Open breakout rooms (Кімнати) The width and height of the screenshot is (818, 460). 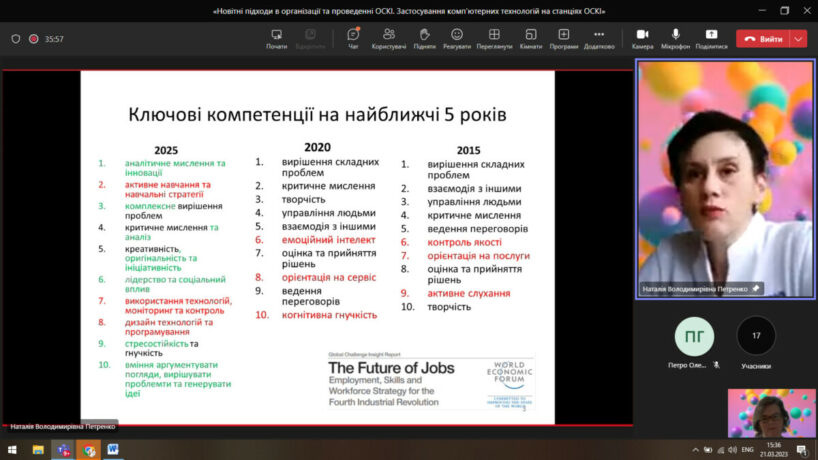pyautogui.click(x=530, y=38)
